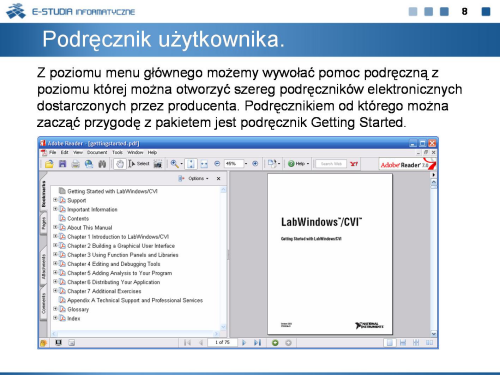Click the Save floppy disk icon
The width and height of the screenshot is (500, 375).
click(x=62, y=164)
